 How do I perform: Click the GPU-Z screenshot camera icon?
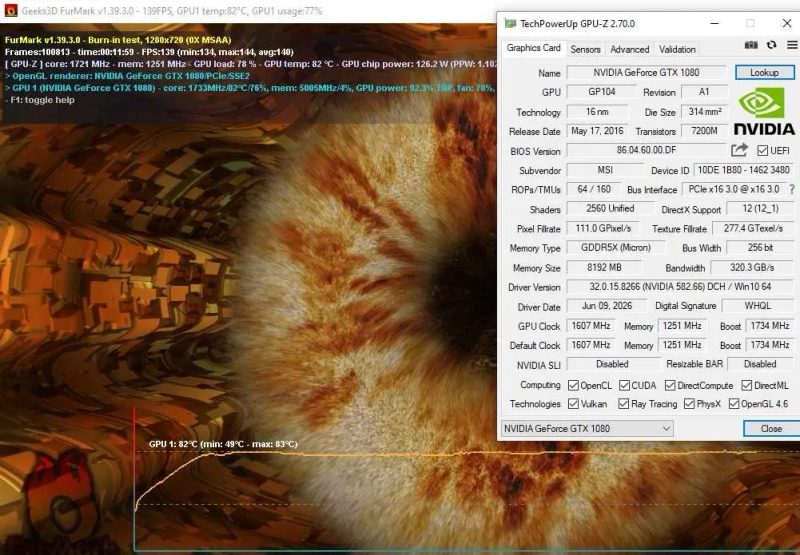click(x=751, y=45)
